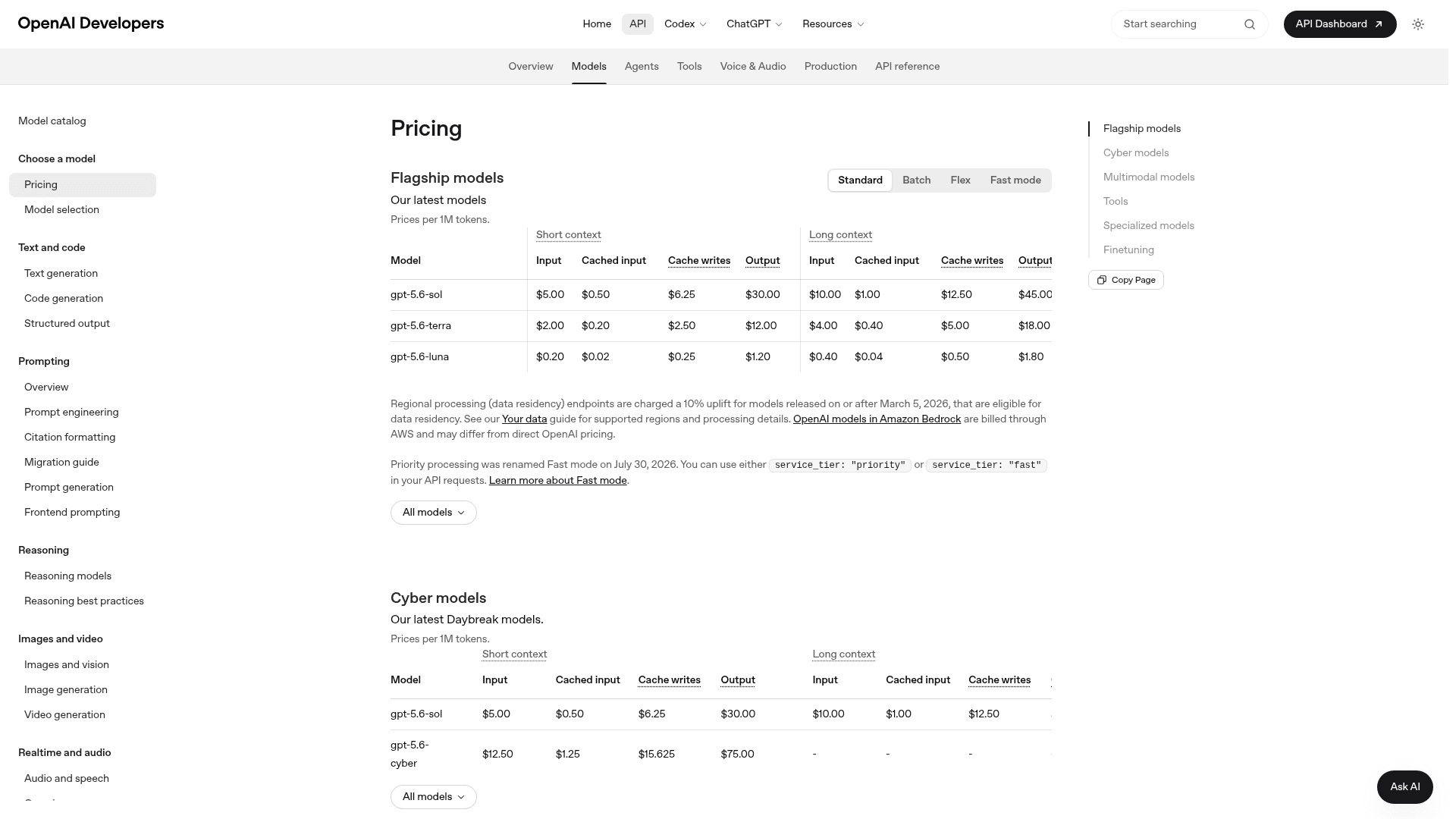Open All models dropdown under Cyber models
1456x819 pixels.
pyautogui.click(x=434, y=797)
